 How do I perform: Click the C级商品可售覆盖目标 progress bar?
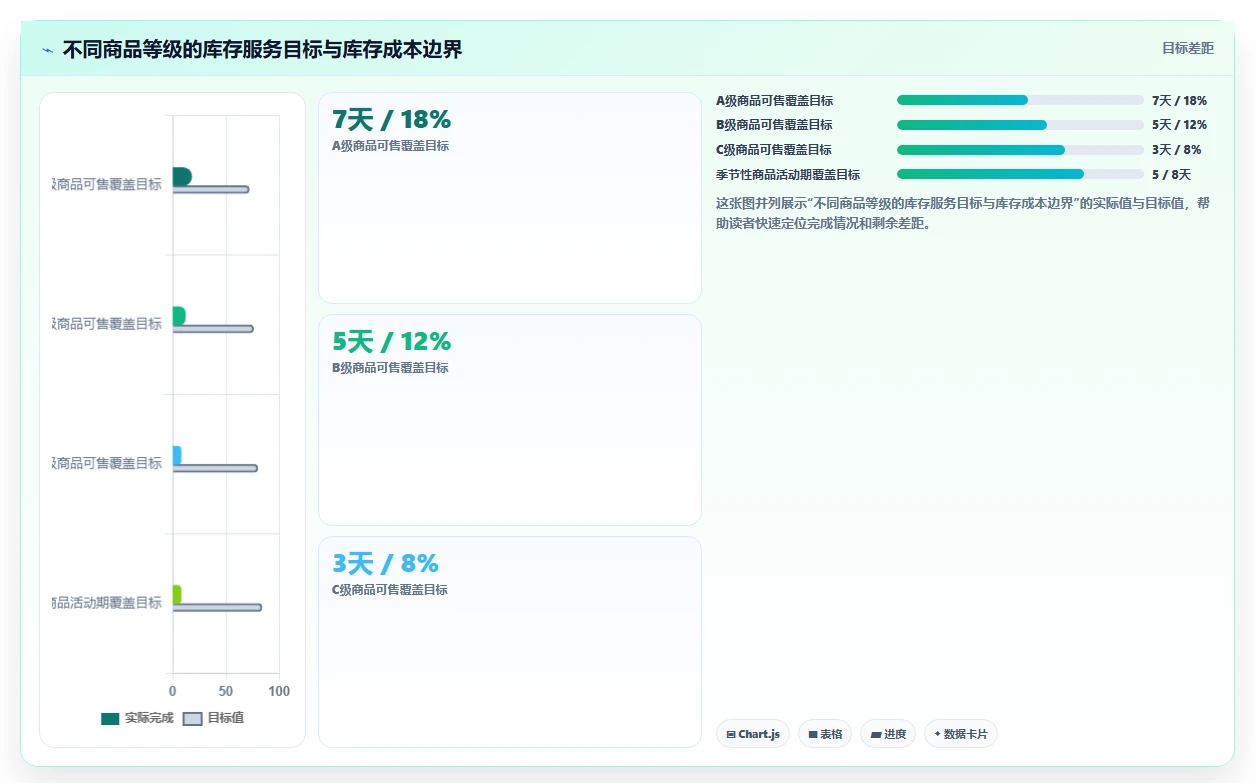1020,150
